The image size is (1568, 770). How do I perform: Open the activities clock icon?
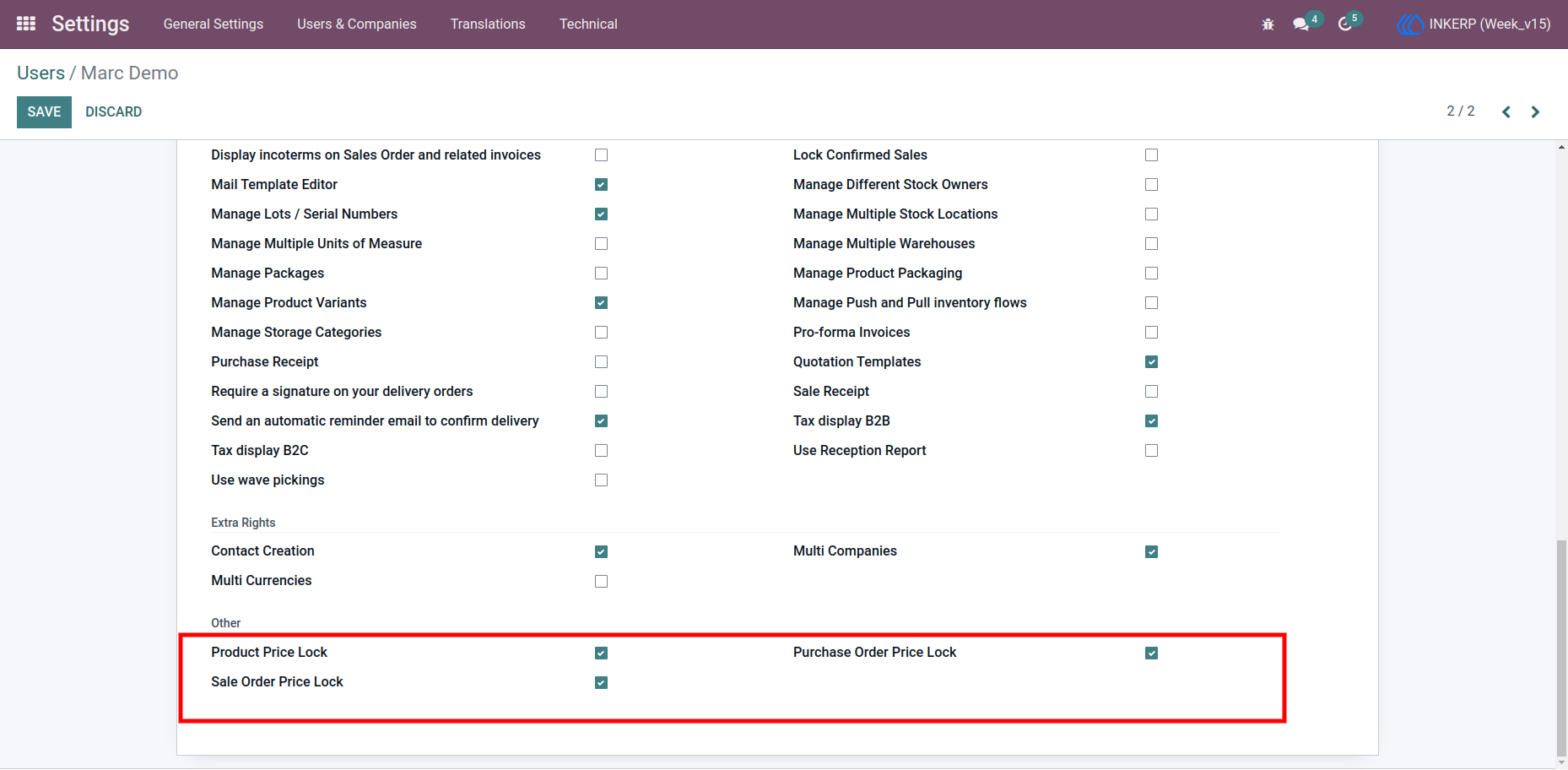(x=1345, y=24)
